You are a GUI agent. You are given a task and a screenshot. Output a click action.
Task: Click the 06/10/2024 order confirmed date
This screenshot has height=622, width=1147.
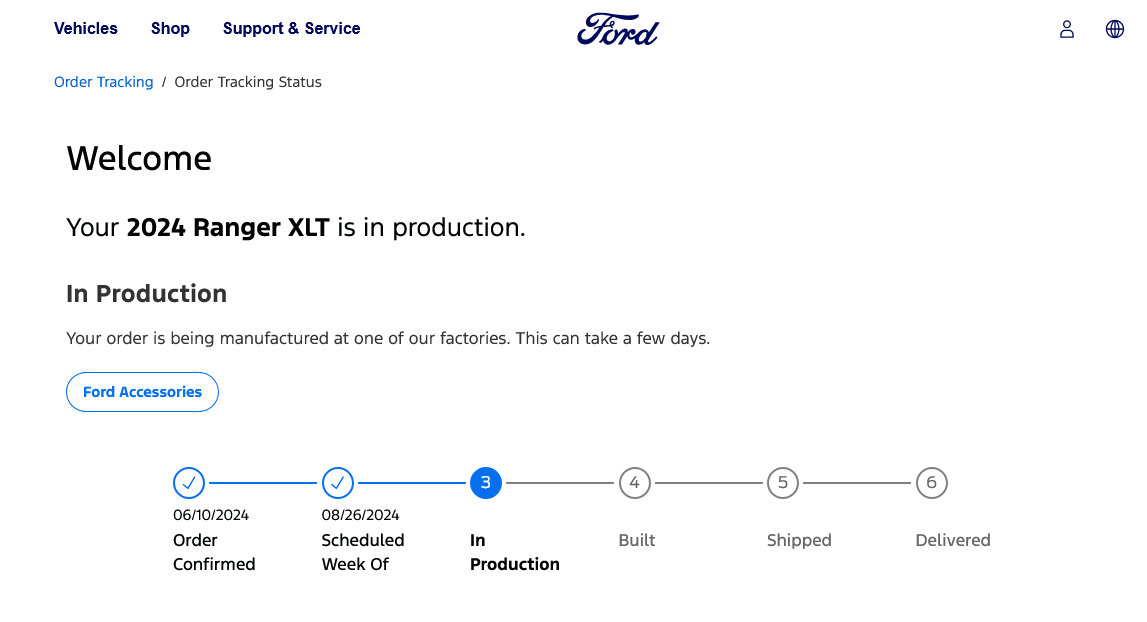(x=211, y=515)
